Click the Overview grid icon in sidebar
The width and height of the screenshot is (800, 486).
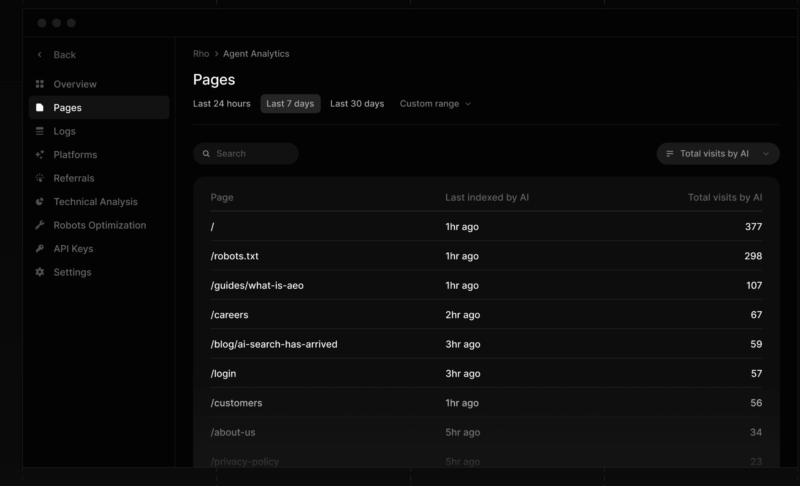(40, 84)
